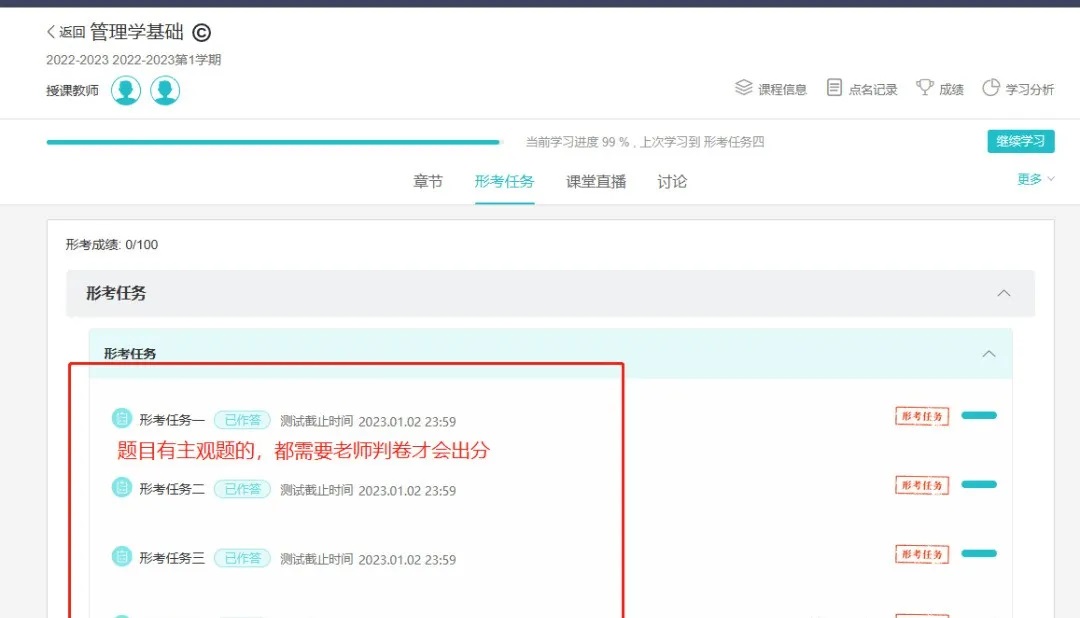Collapse the gray 形考任务 section chevron
Image resolution: width=1080 pixels, height=618 pixels.
[1004, 294]
